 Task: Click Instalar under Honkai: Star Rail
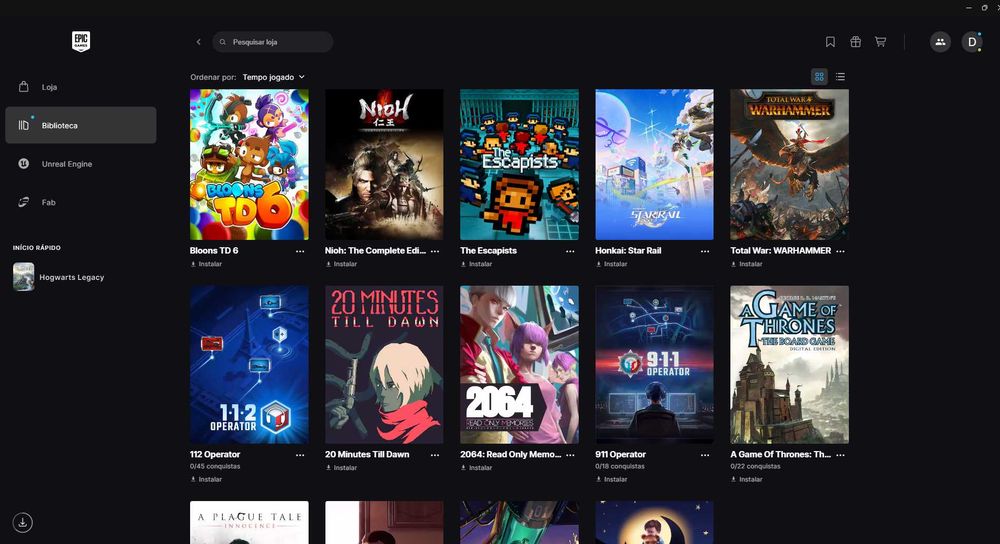[x=612, y=264]
